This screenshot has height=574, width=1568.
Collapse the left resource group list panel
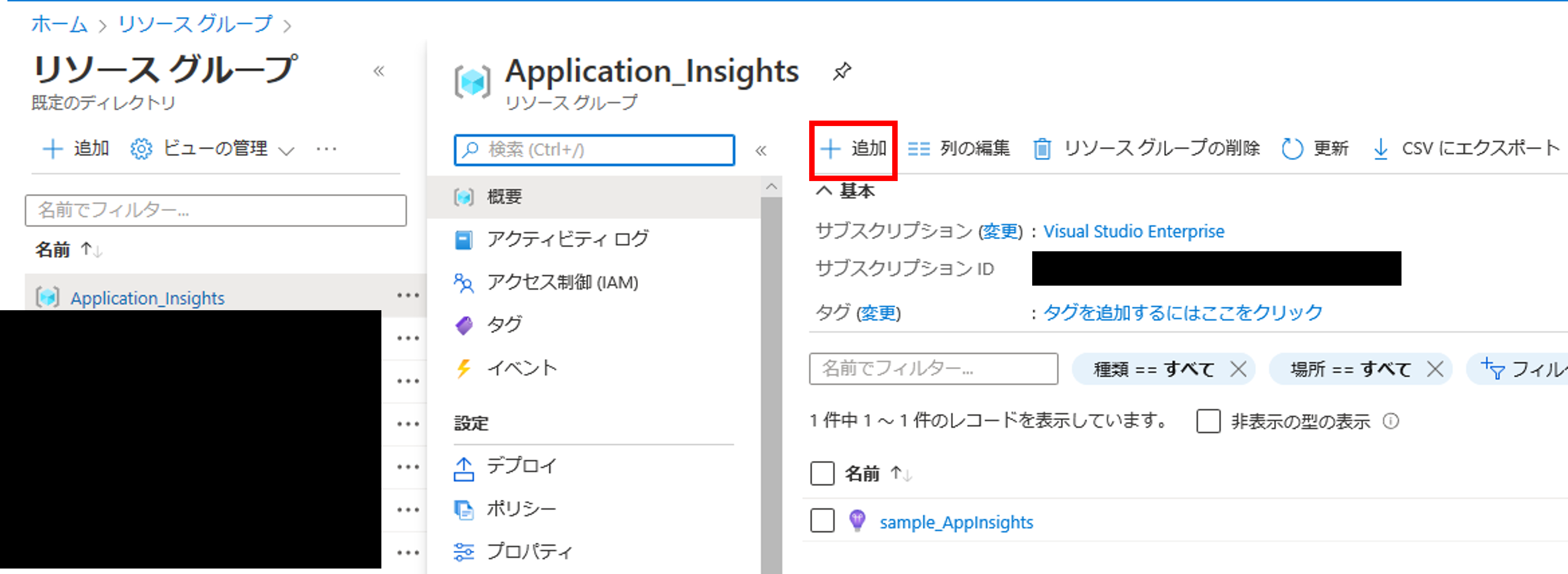379,71
